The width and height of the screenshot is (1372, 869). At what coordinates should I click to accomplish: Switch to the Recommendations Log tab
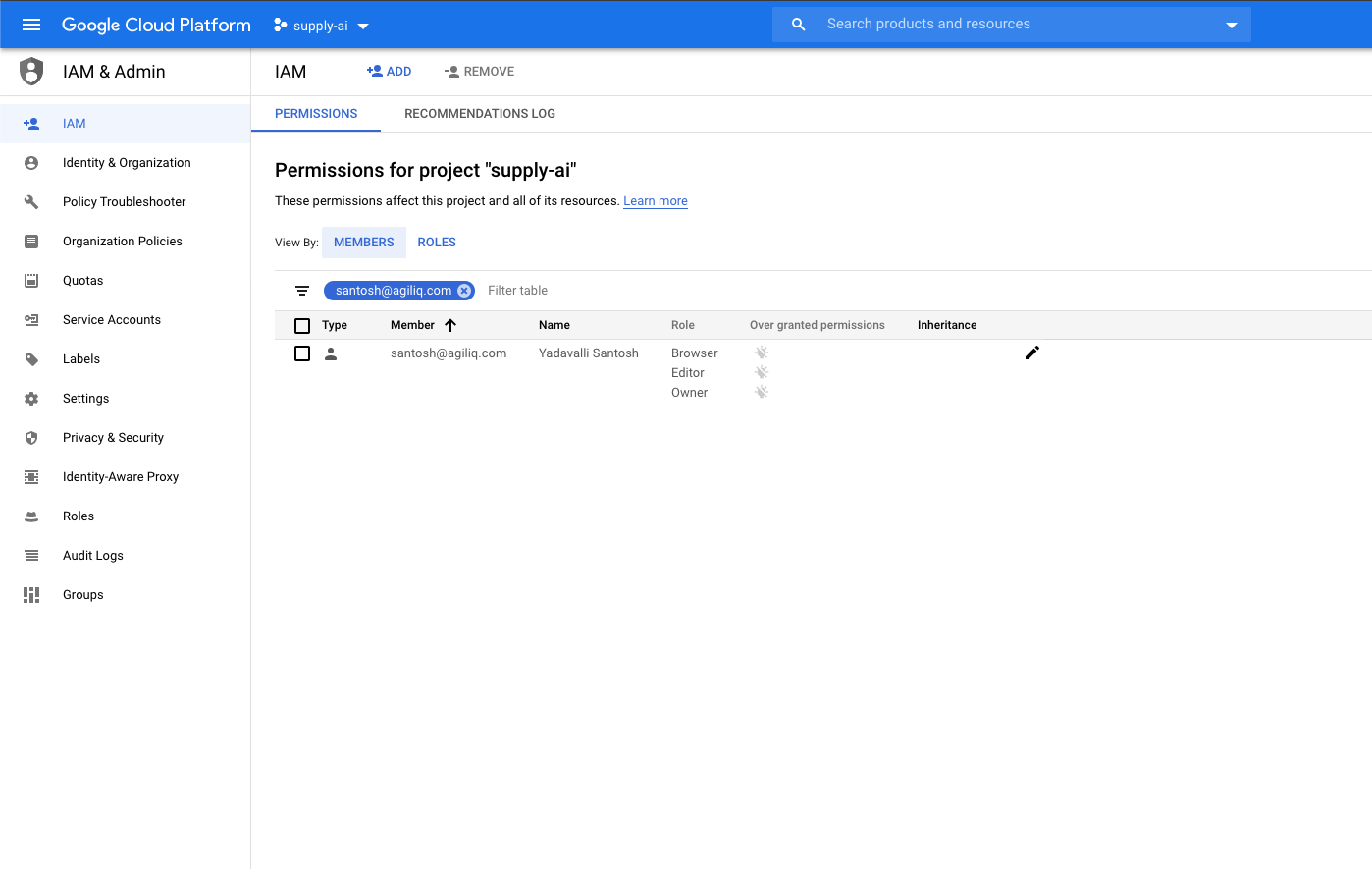[x=480, y=114]
